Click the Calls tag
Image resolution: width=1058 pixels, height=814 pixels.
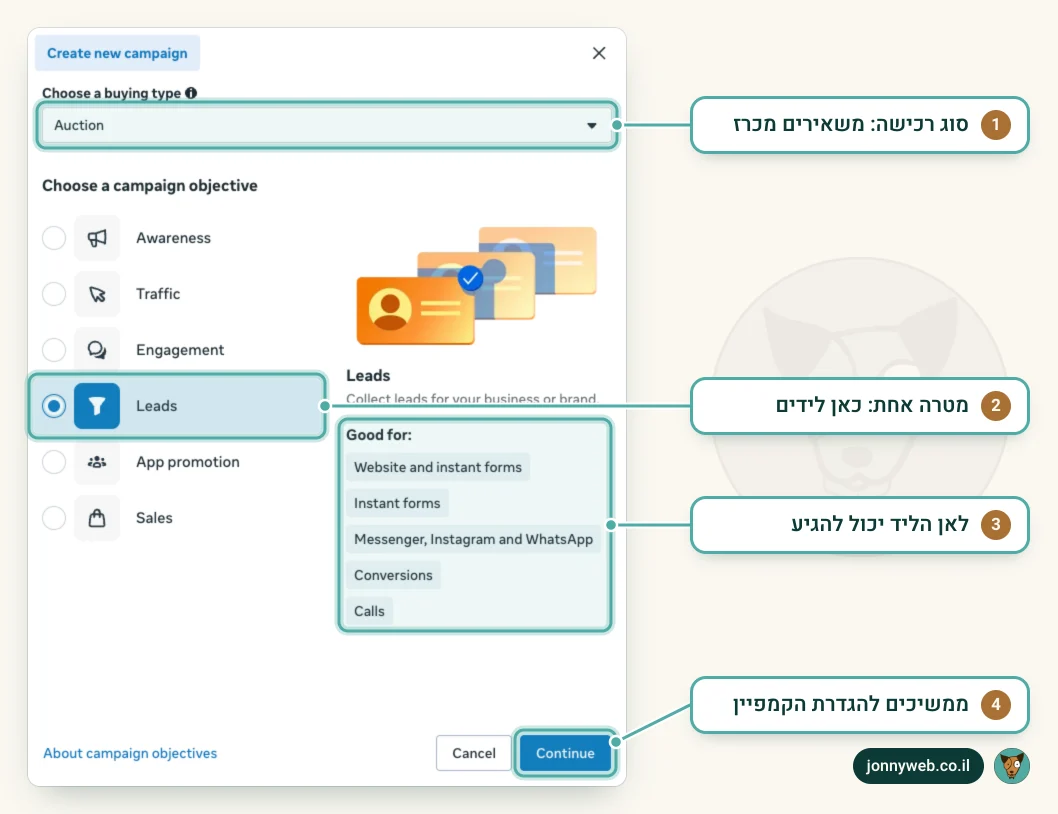click(369, 611)
